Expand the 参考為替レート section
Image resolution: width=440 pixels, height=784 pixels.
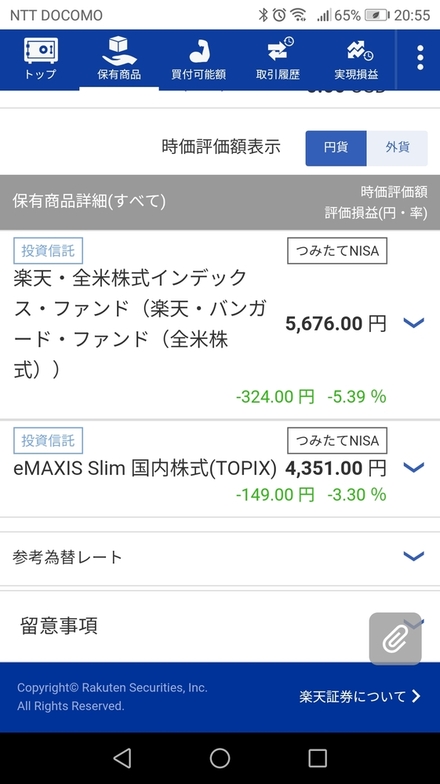(x=220, y=557)
